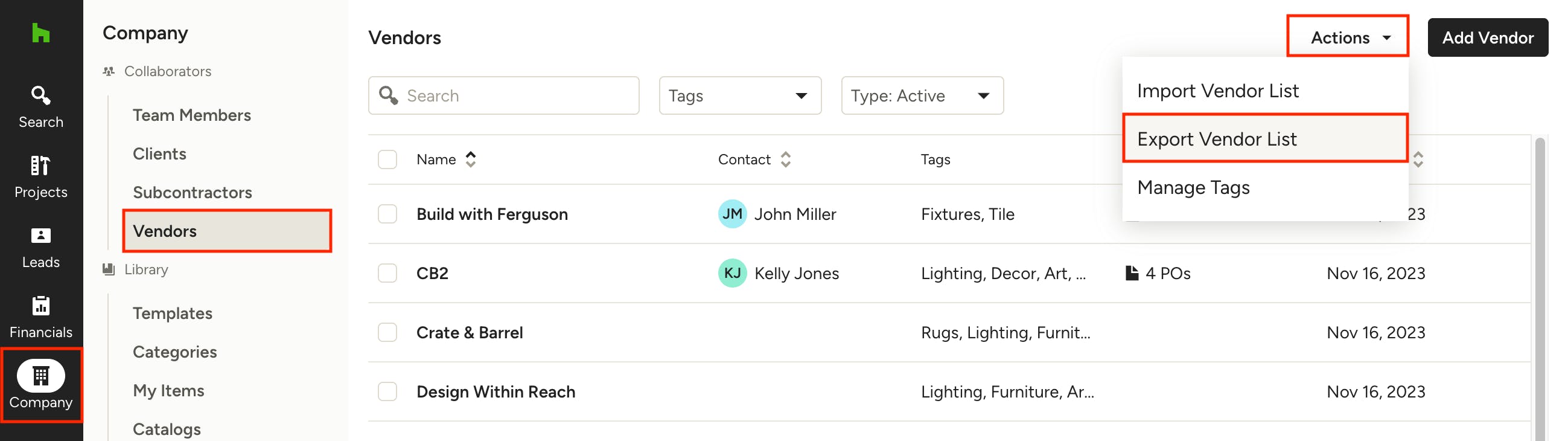Open Company in the left rail
This screenshot has height=441, width=1568.
point(41,385)
